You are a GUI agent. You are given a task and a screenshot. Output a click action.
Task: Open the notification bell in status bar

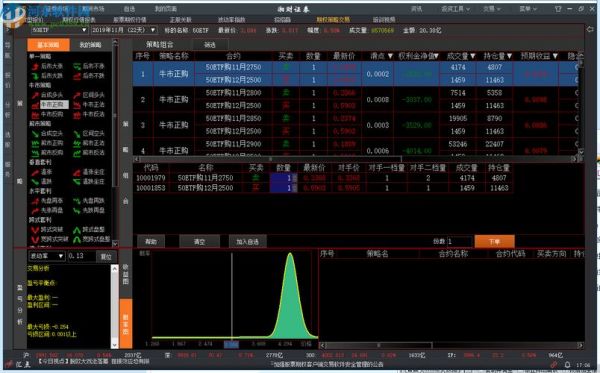[x=567, y=365]
